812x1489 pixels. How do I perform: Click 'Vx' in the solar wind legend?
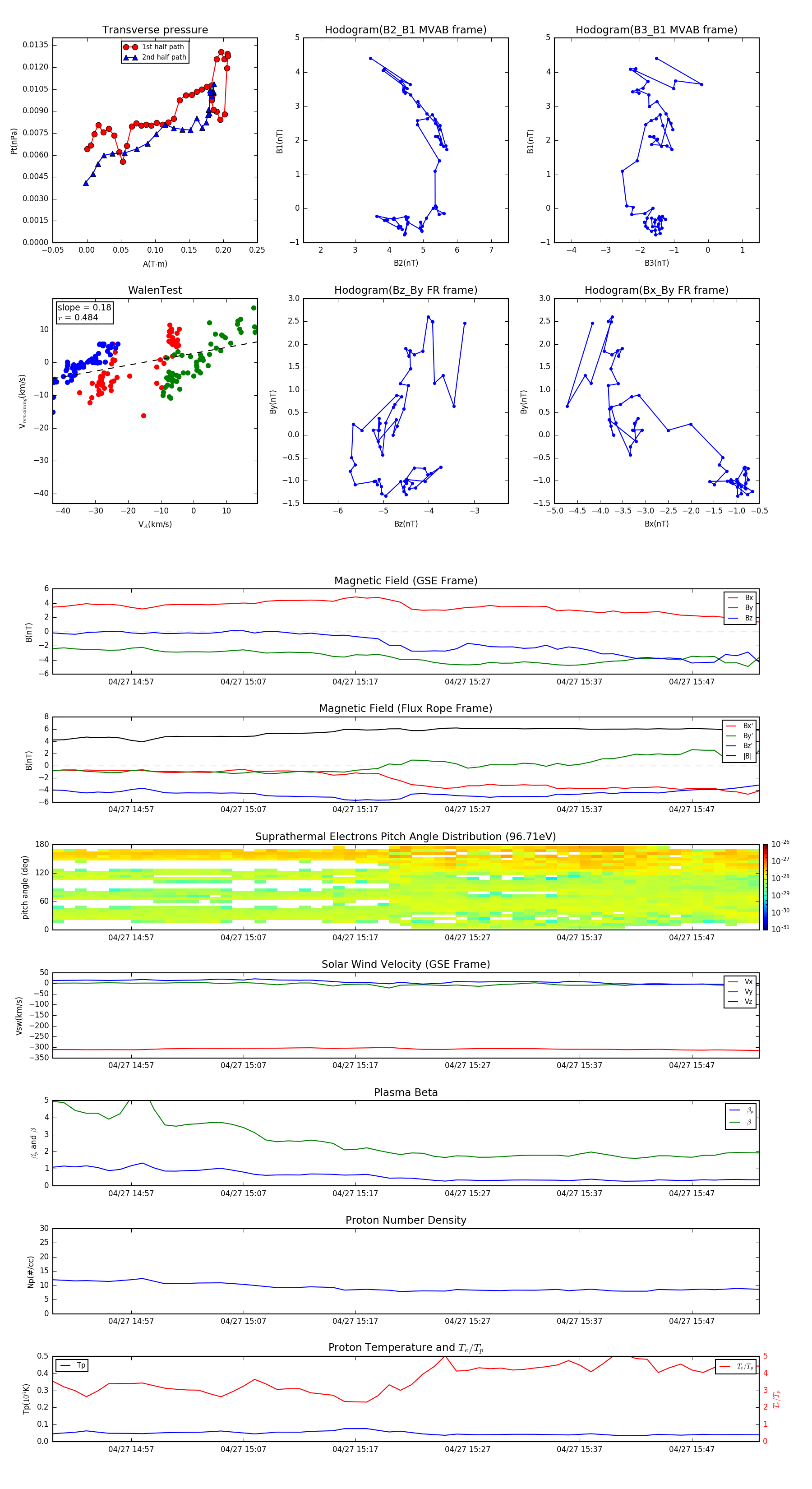[x=748, y=981]
